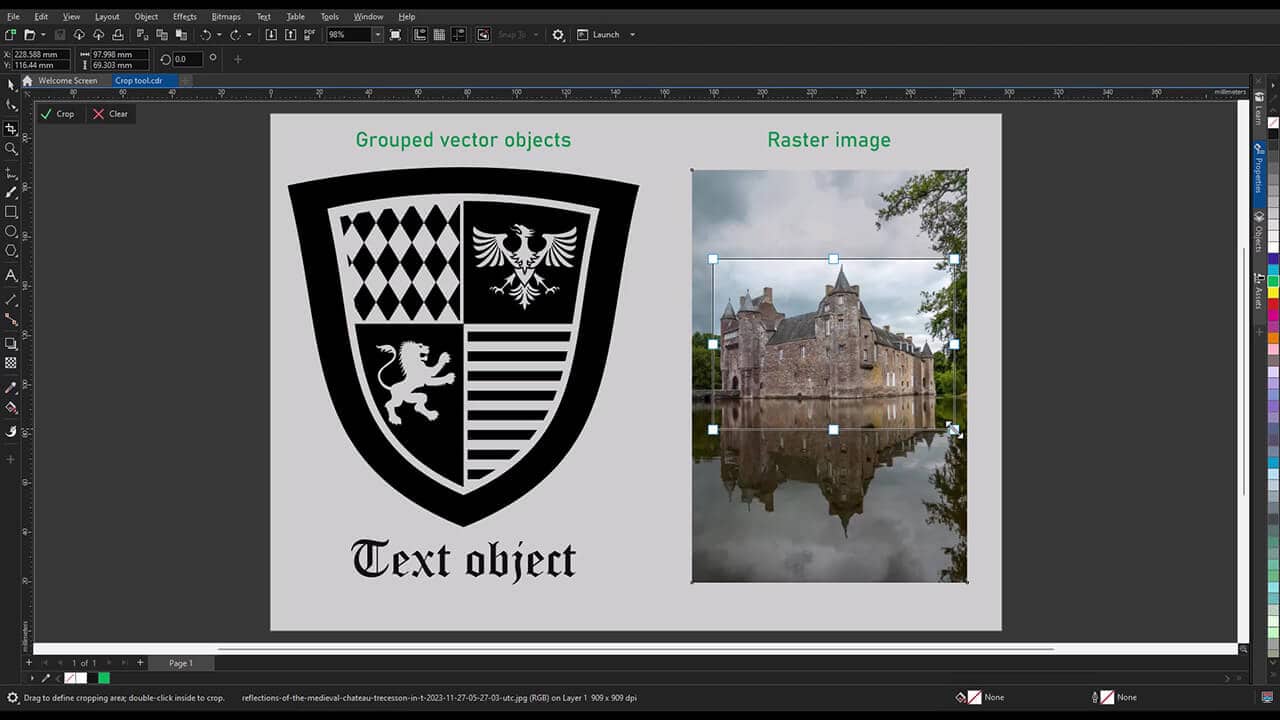The height and width of the screenshot is (720, 1280).
Task: Expand the Redo history arrow
Action: pos(249,34)
